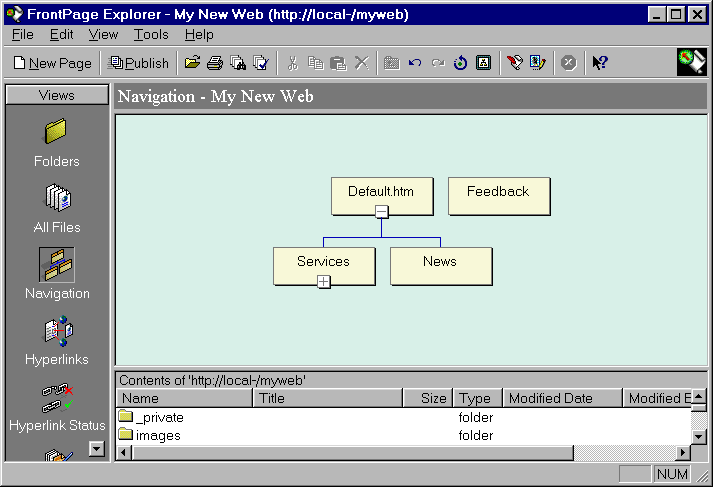Run Cross File Spelling (checkmark pages icon)
Image resolution: width=713 pixels, height=487 pixels.
pyautogui.click(x=261, y=63)
